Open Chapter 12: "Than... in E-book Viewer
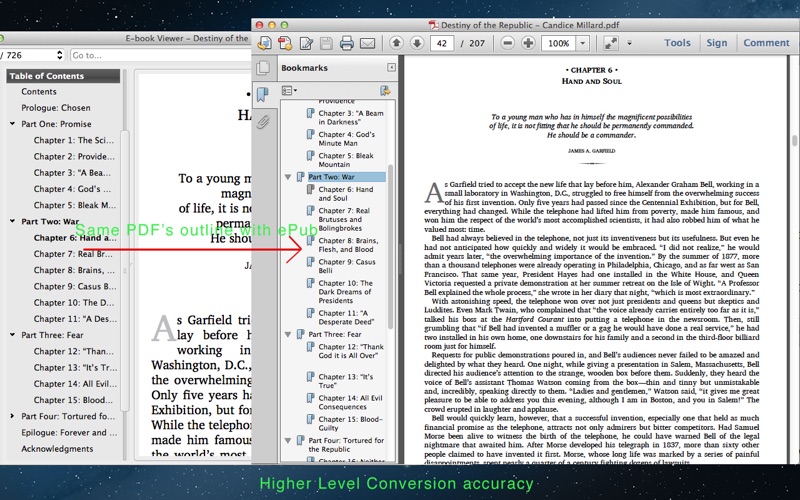The width and height of the screenshot is (800, 500). (x=74, y=351)
